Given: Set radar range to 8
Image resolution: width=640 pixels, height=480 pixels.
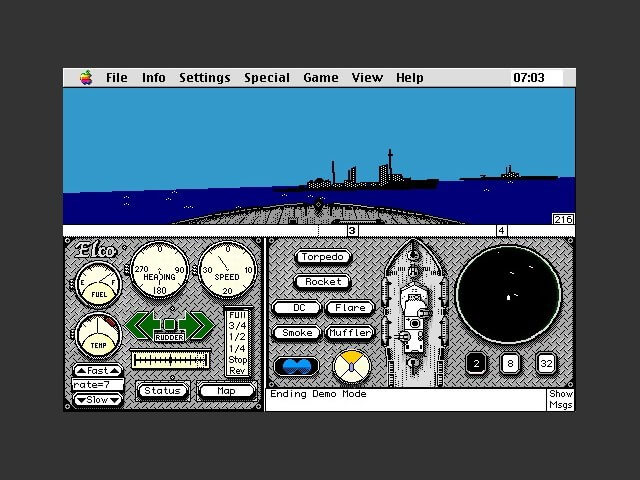Looking at the screenshot, I should (510, 363).
